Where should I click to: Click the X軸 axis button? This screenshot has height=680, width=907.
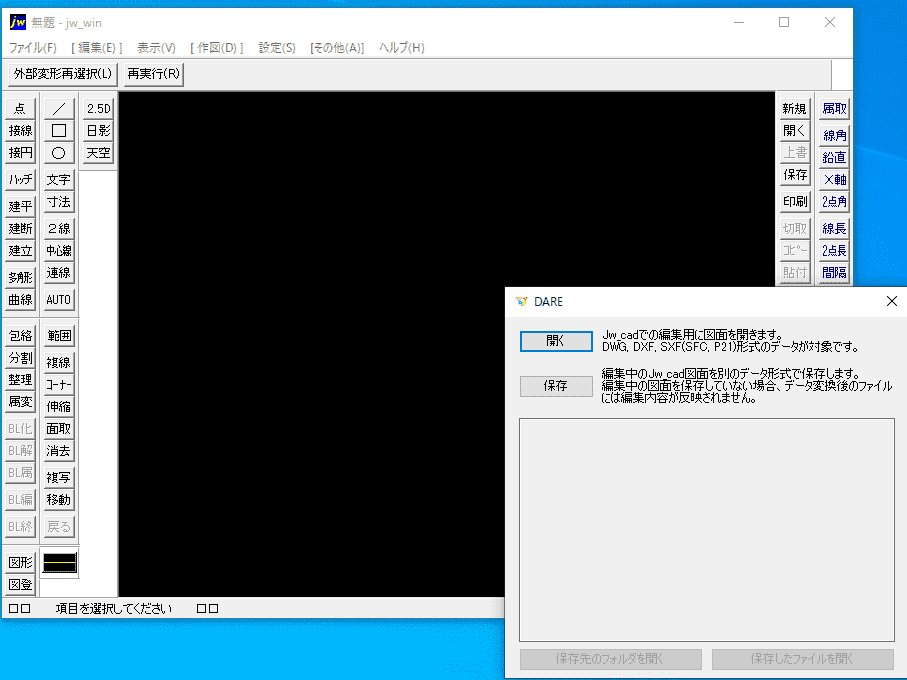click(834, 179)
